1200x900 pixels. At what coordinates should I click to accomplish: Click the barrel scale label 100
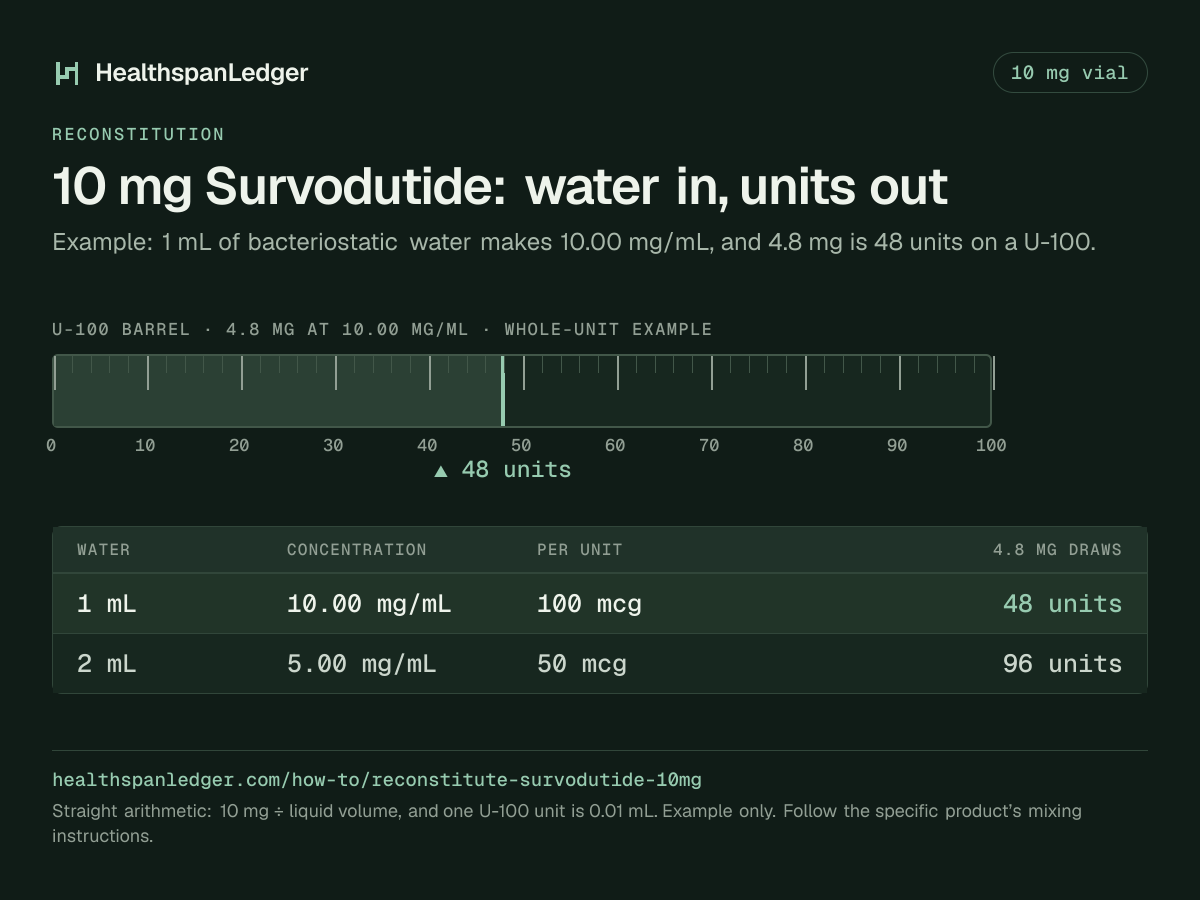pos(991,445)
